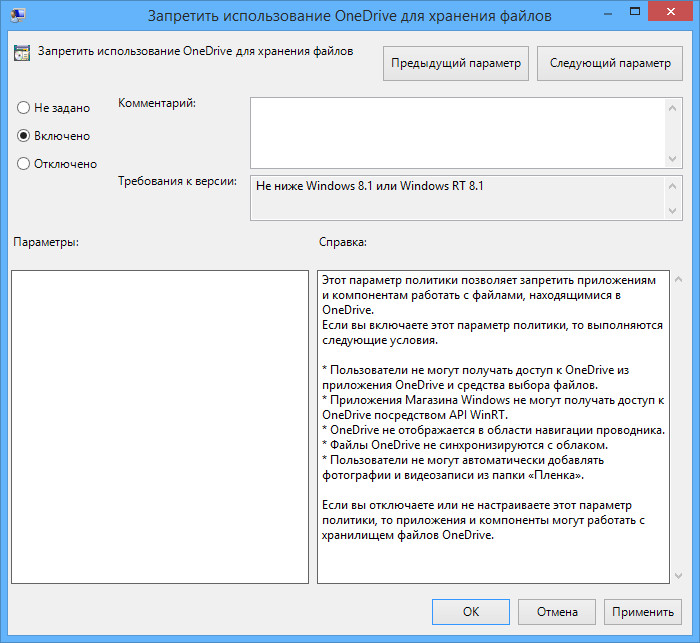Screen dimensions: 700x643
Task: Close the policy dialog window
Action: 671,12
